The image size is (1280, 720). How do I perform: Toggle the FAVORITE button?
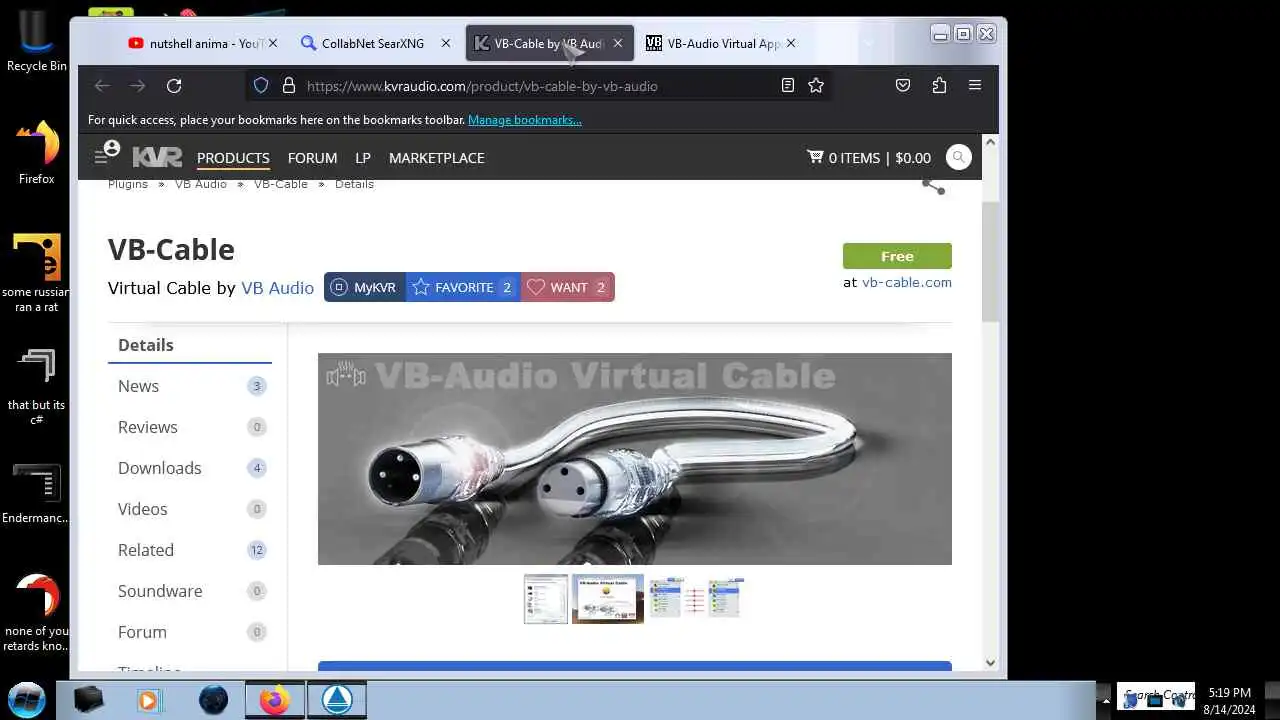pos(463,287)
